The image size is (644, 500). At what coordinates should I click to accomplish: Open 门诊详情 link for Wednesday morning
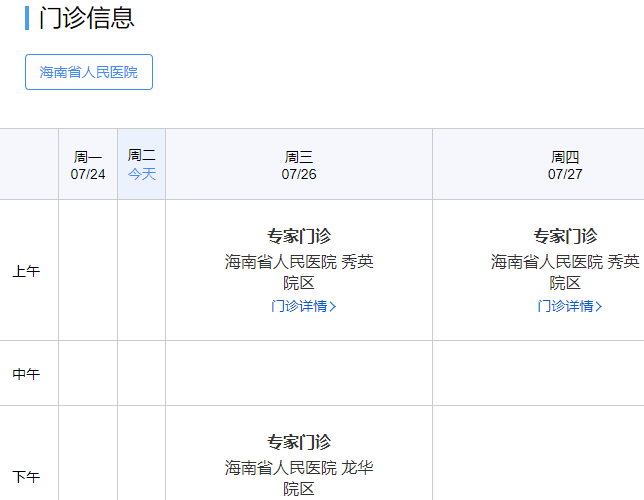click(298, 306)
